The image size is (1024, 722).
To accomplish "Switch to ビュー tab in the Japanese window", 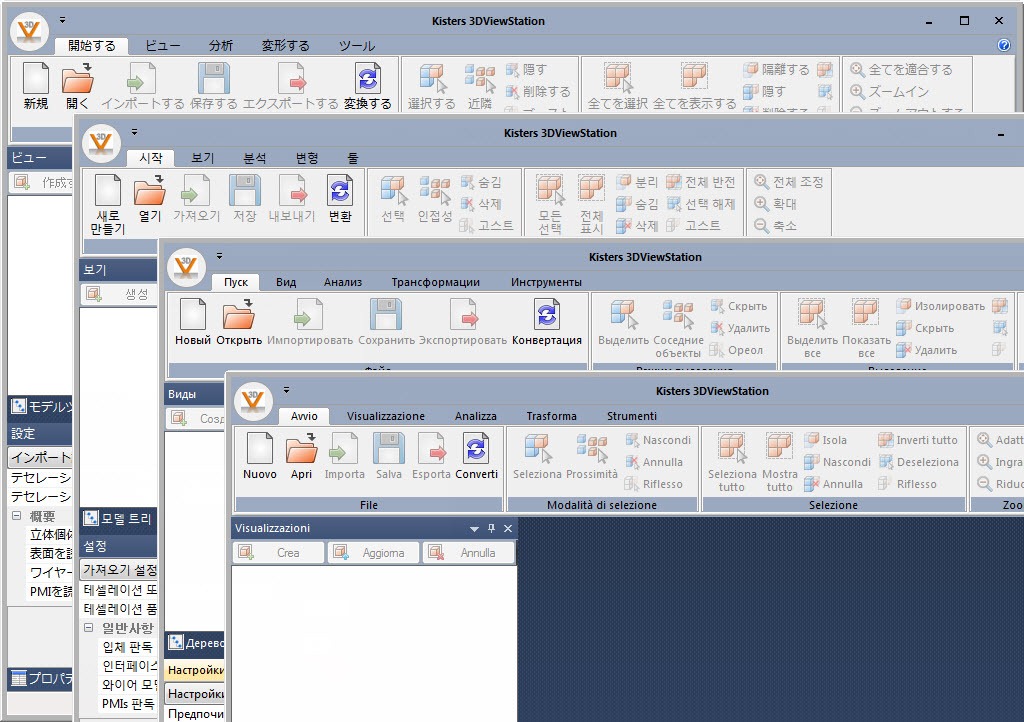I will 163,46.
